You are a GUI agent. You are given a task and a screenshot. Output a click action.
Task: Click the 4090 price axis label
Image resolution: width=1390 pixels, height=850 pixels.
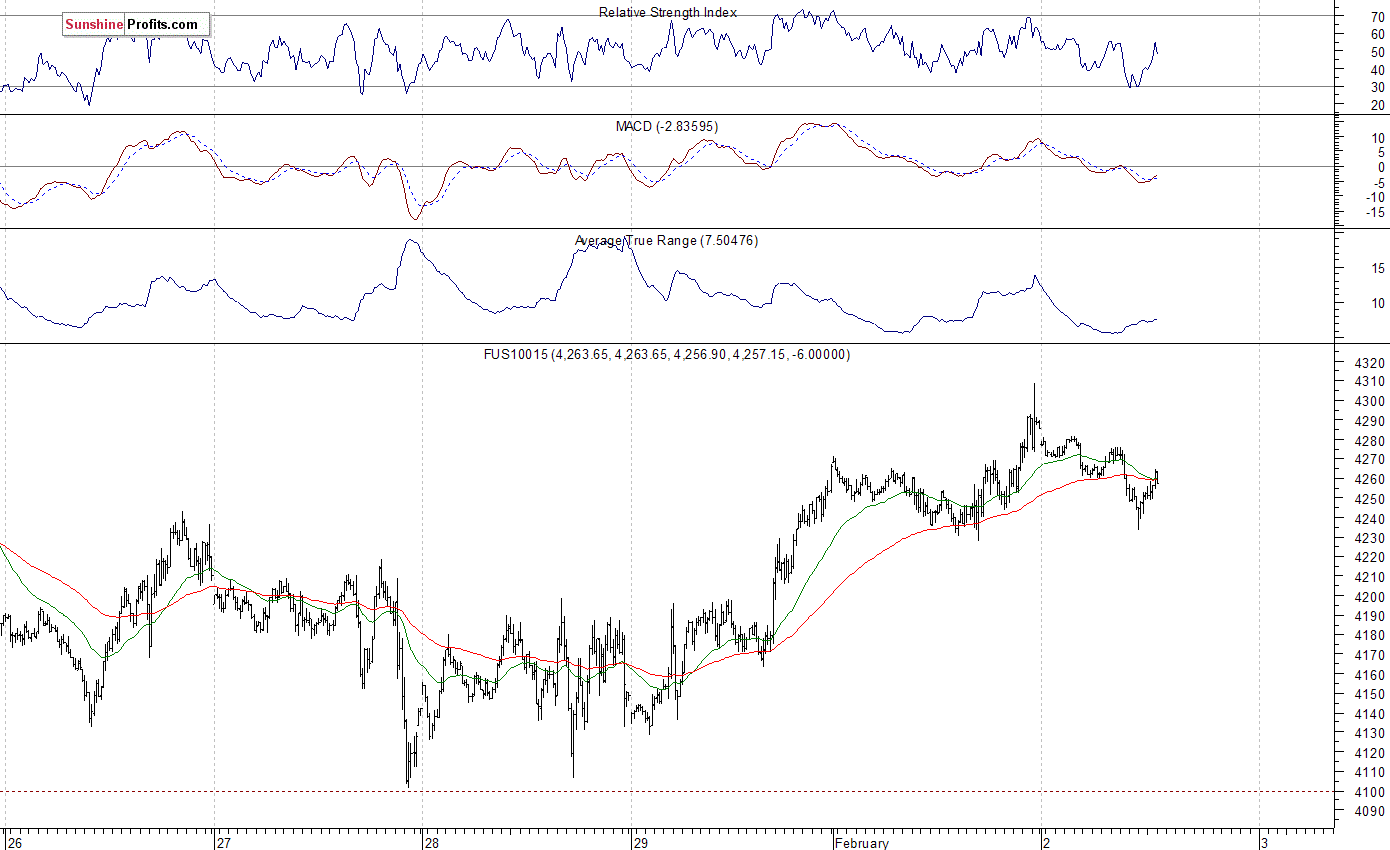(1372, 812)
